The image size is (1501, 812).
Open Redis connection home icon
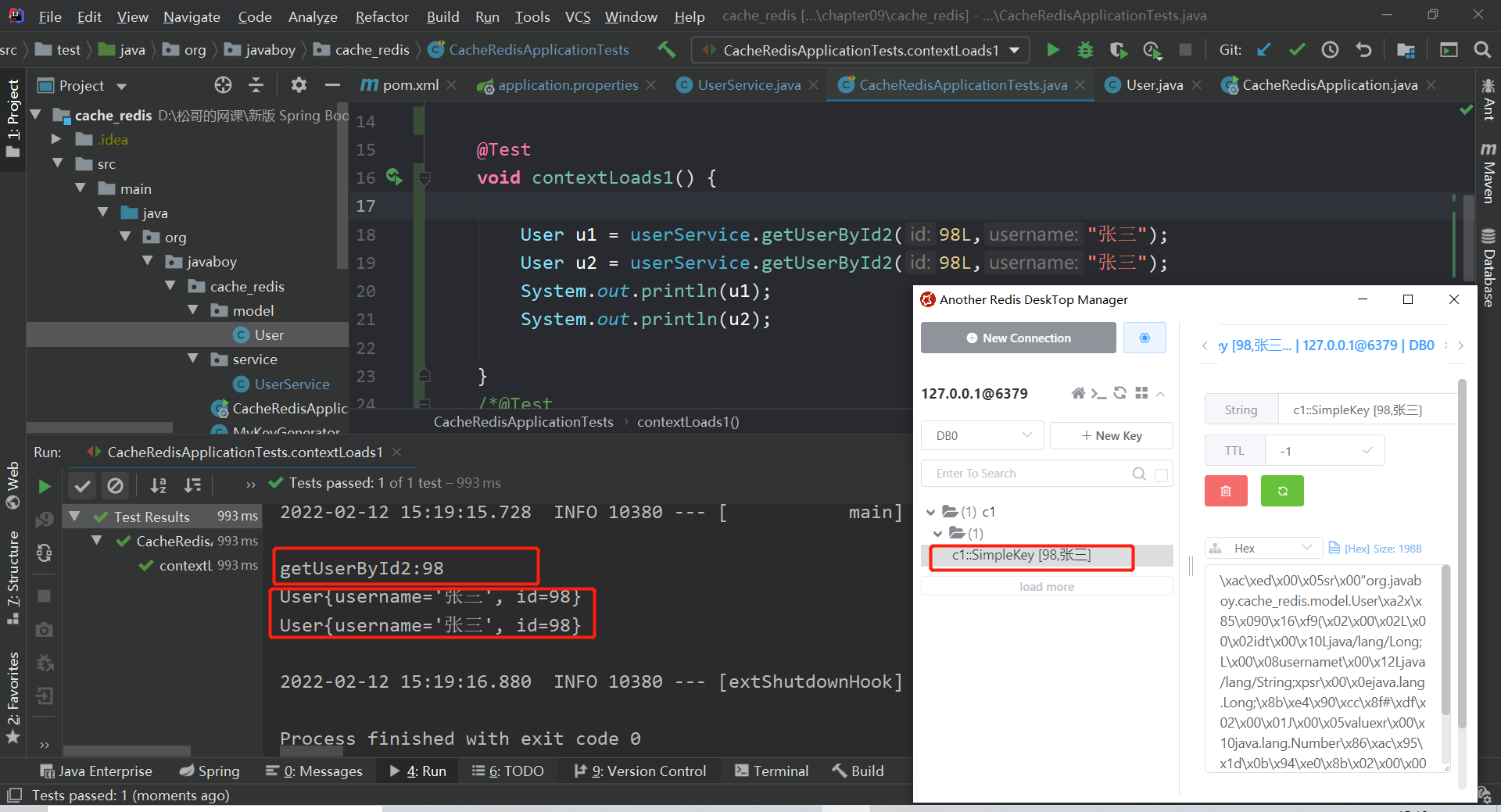point(1077,393)
